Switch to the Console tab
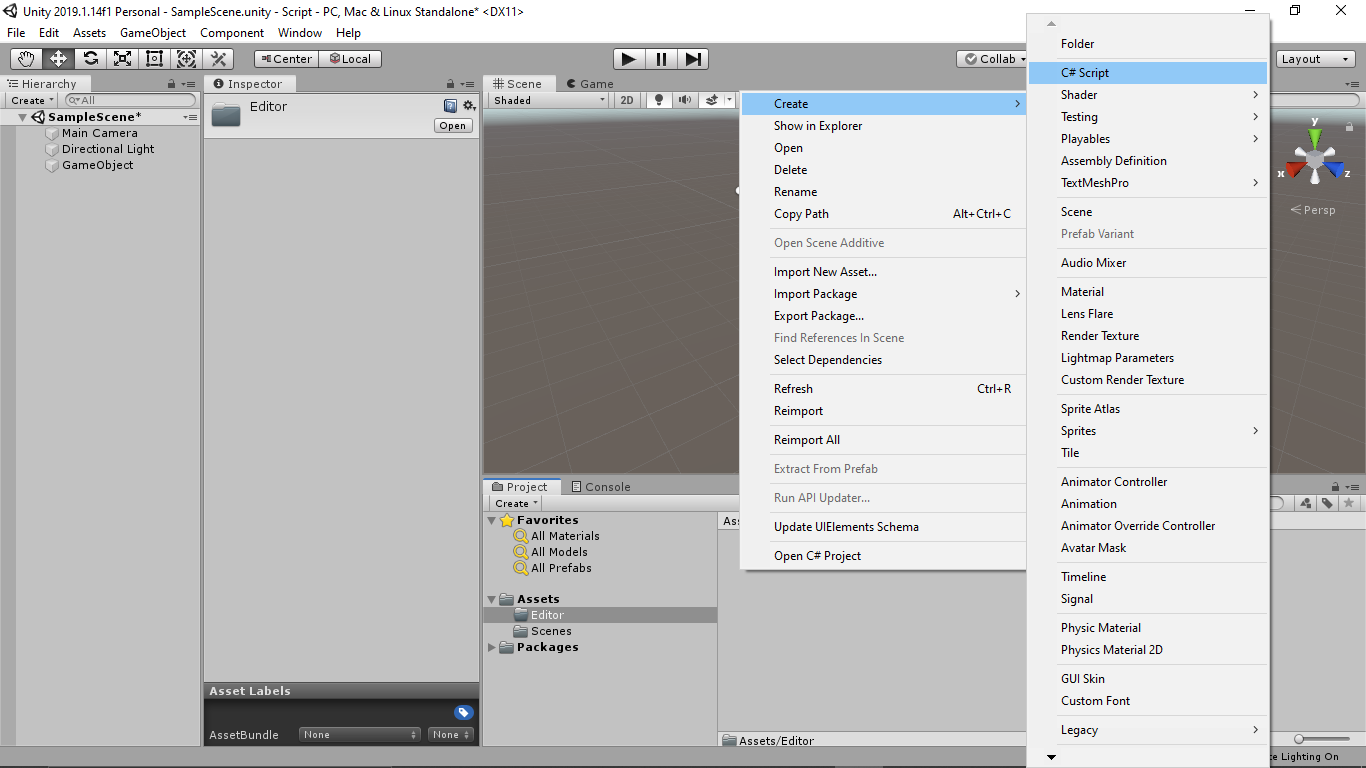The height and width of the screenshot is (768, 1366). click(x=601, y=487)
